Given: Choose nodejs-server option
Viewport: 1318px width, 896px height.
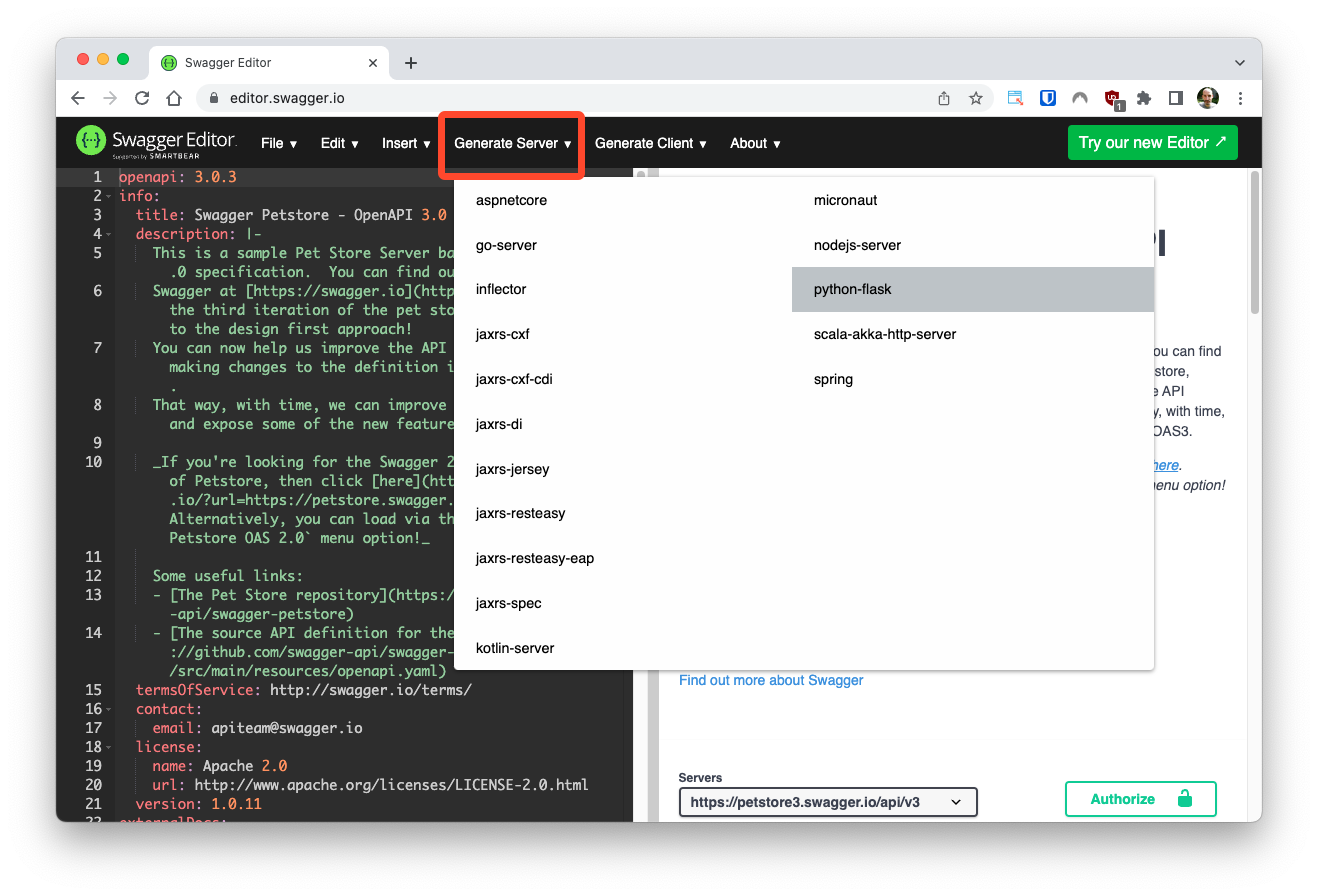Looking at the screenshot, I should tap(973, 245).
